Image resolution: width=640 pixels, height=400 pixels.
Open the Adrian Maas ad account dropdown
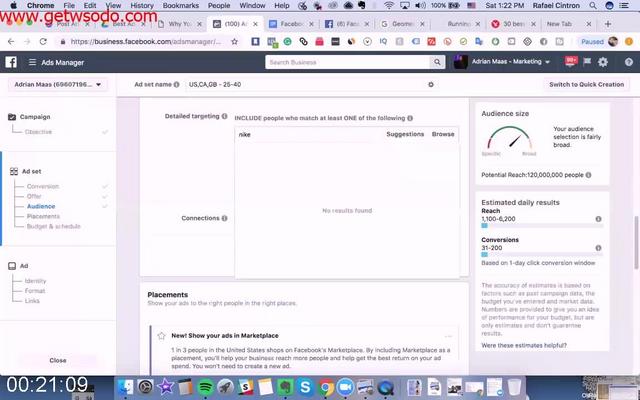(58, 84)
